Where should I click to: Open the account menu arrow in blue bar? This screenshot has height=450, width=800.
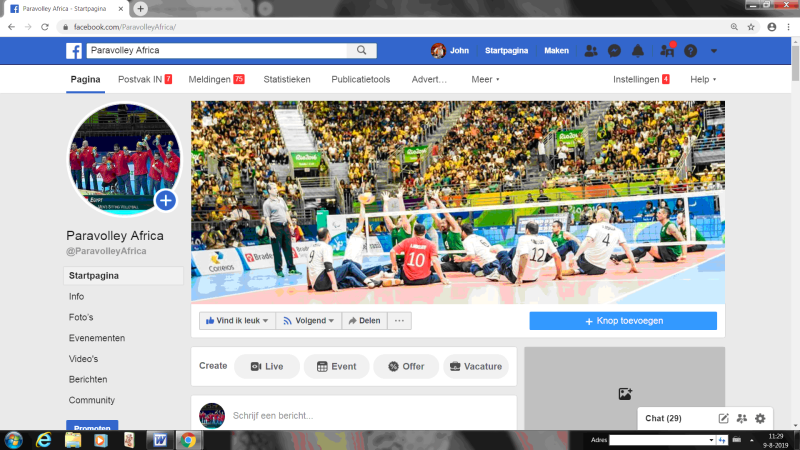[x=714, y=51]
